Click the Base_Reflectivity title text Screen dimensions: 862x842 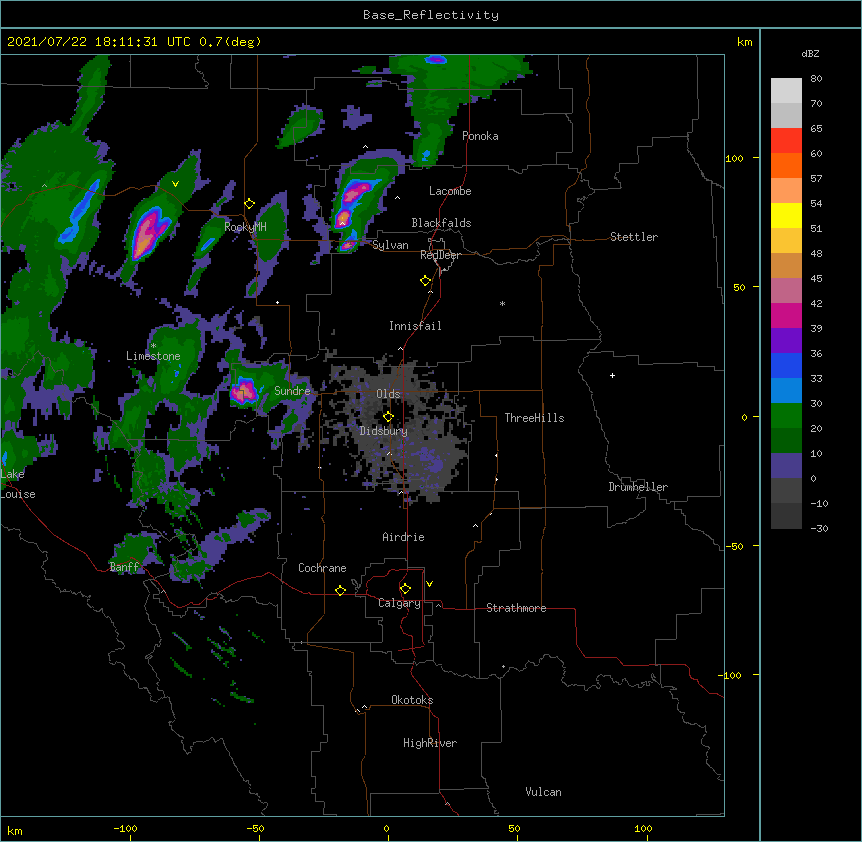(x=431, y=15)
